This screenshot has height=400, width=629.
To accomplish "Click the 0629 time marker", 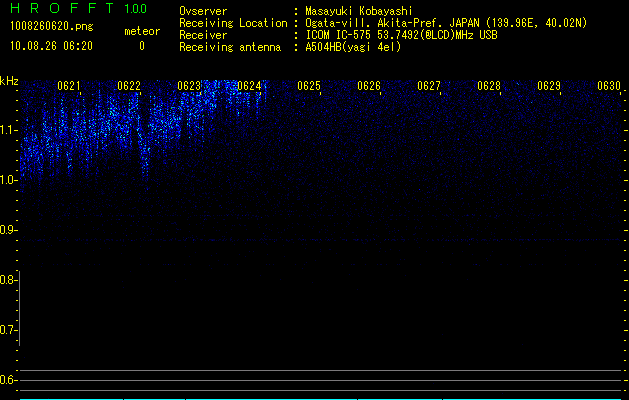I will click(549, 86).
